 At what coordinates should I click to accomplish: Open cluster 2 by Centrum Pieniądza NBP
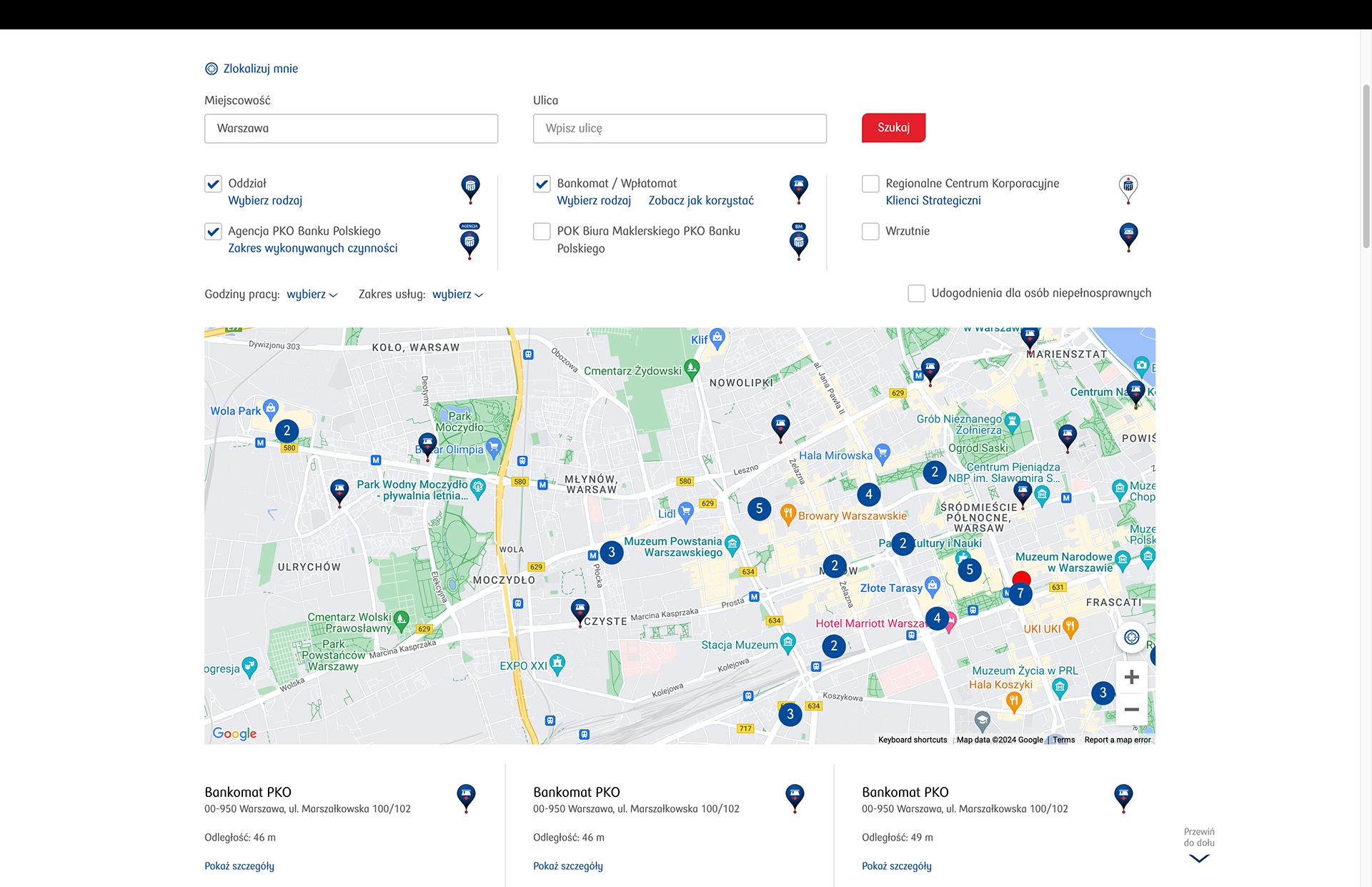pos(935,472)
